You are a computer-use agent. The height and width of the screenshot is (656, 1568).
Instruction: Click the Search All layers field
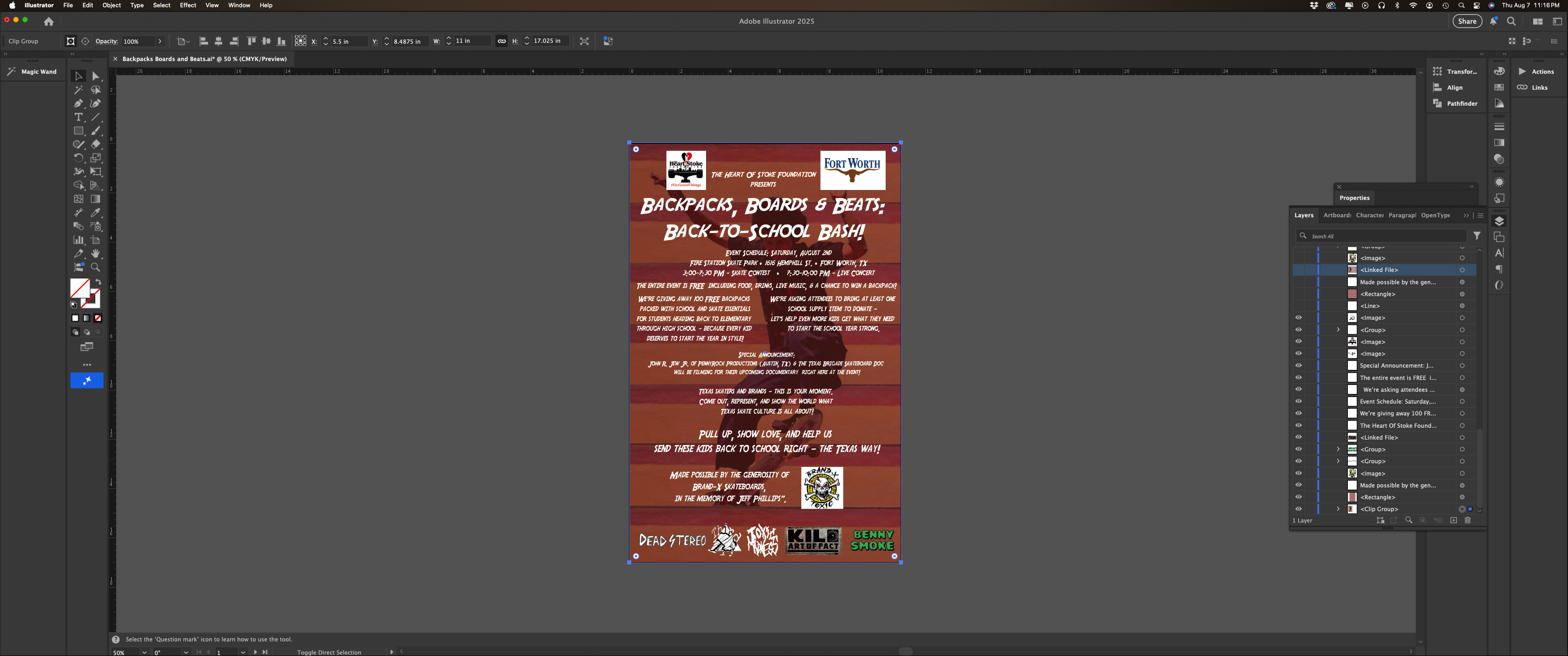tap(1381, 236)
